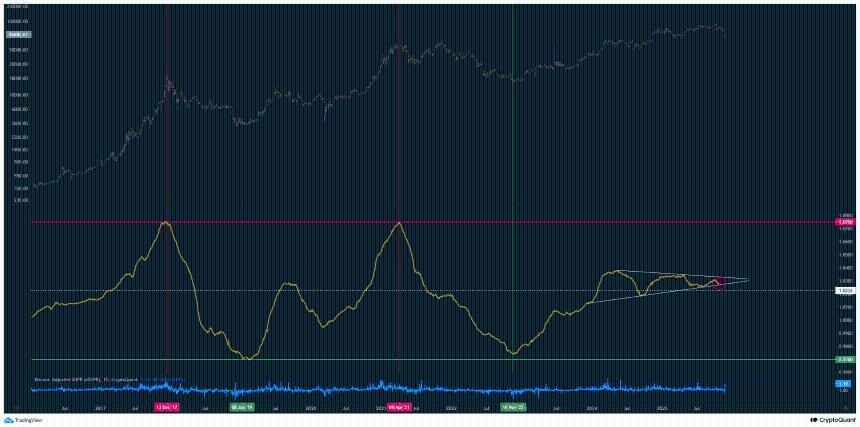Select the red vertical line at Dec 2017
Viewport: 860px width, 427px height.
point(166,300)
